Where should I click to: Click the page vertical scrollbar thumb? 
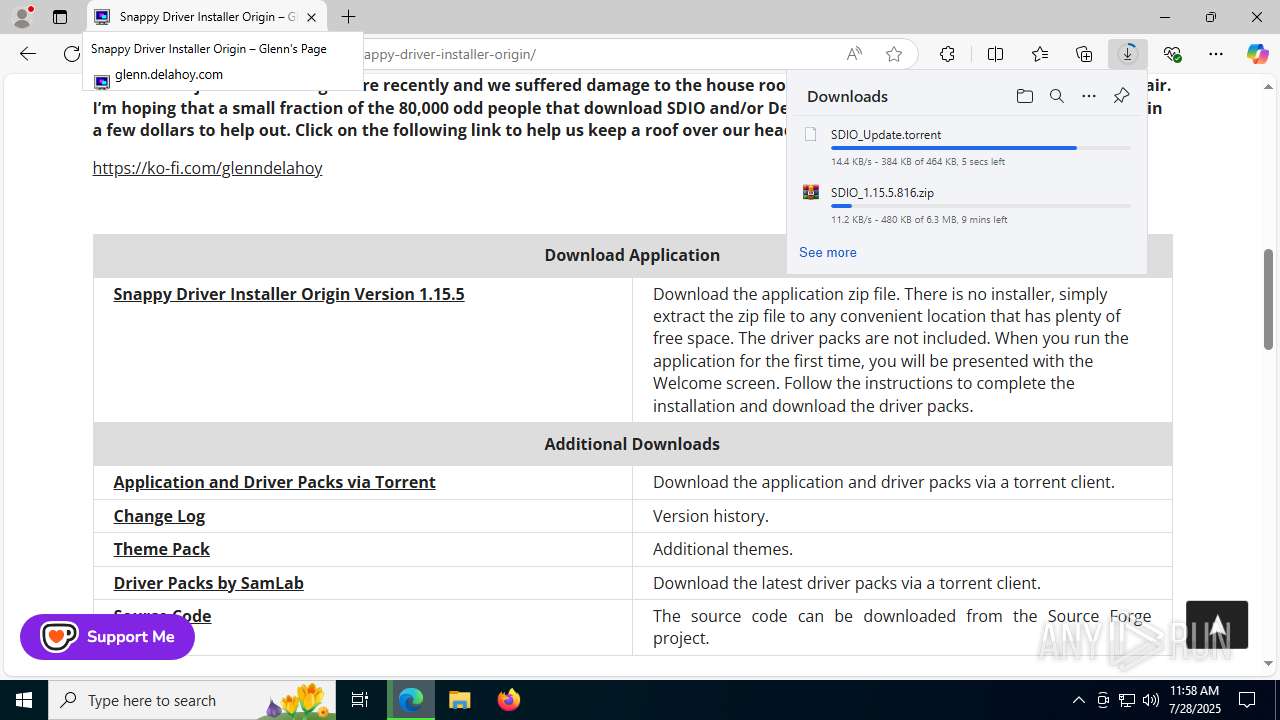click(x=1268, y=299)
